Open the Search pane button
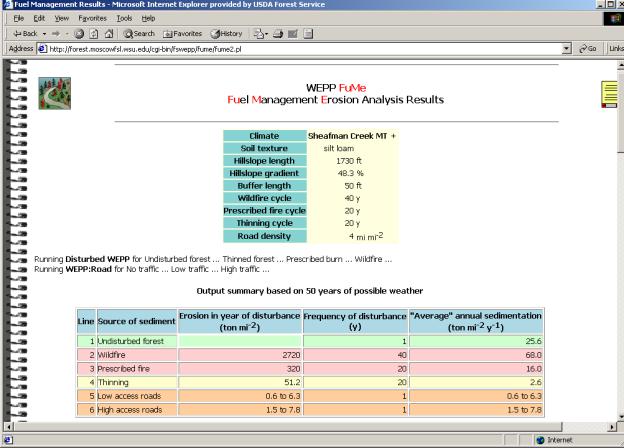 tap(139, 34)
